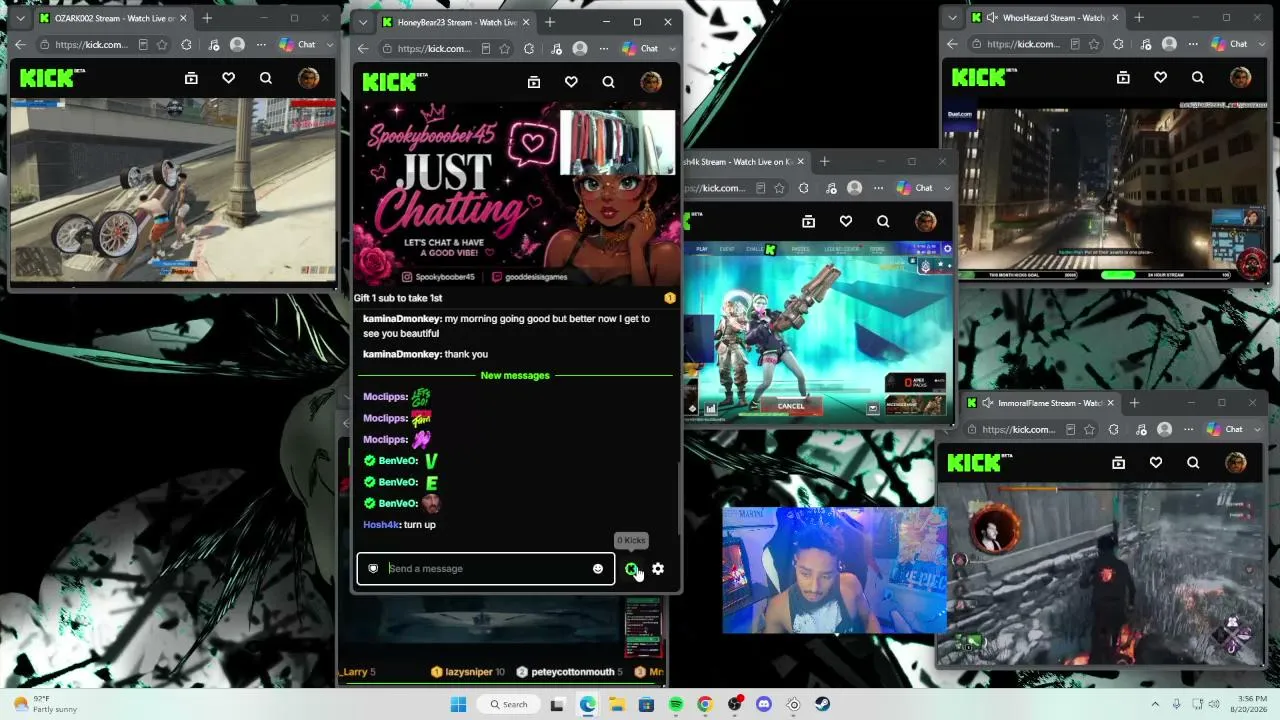1280x720 pixels.
Task: Open Copilot Chat in the OZARK002 window
Action: coord(296,44)
